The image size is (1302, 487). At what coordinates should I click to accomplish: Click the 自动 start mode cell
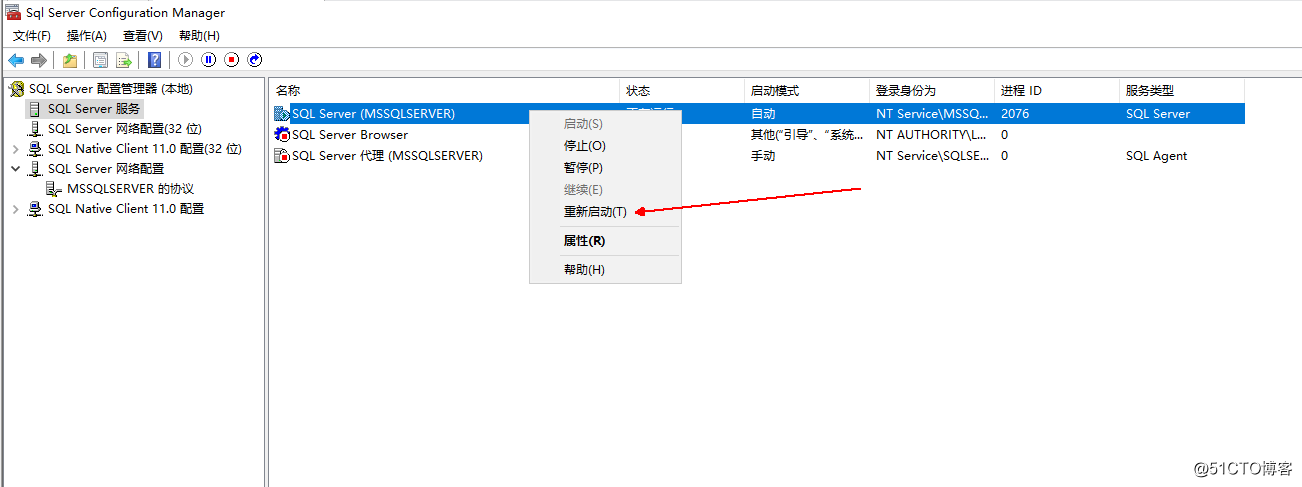tap(763, 114)
